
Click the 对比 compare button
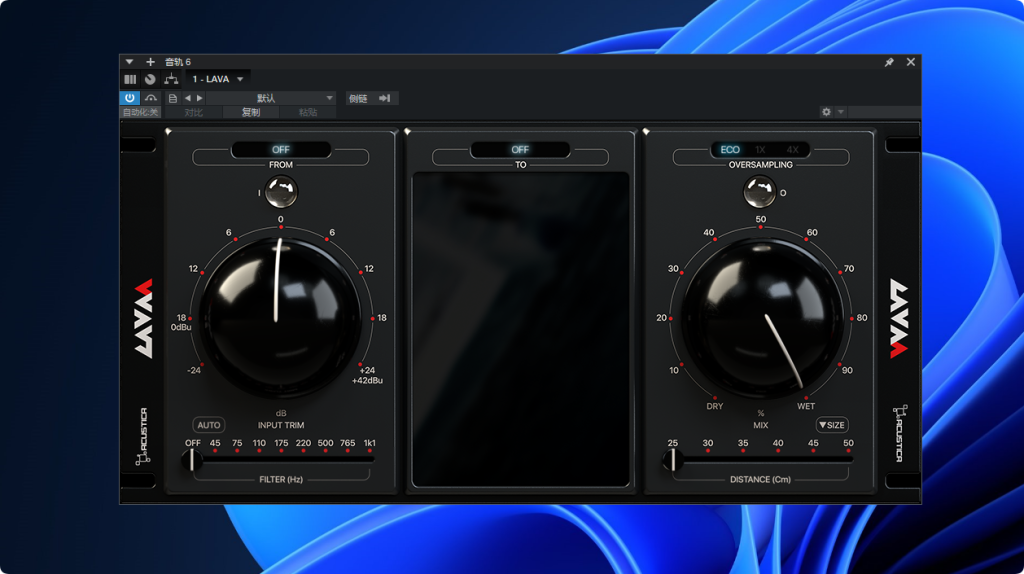(x=193, y=112)
